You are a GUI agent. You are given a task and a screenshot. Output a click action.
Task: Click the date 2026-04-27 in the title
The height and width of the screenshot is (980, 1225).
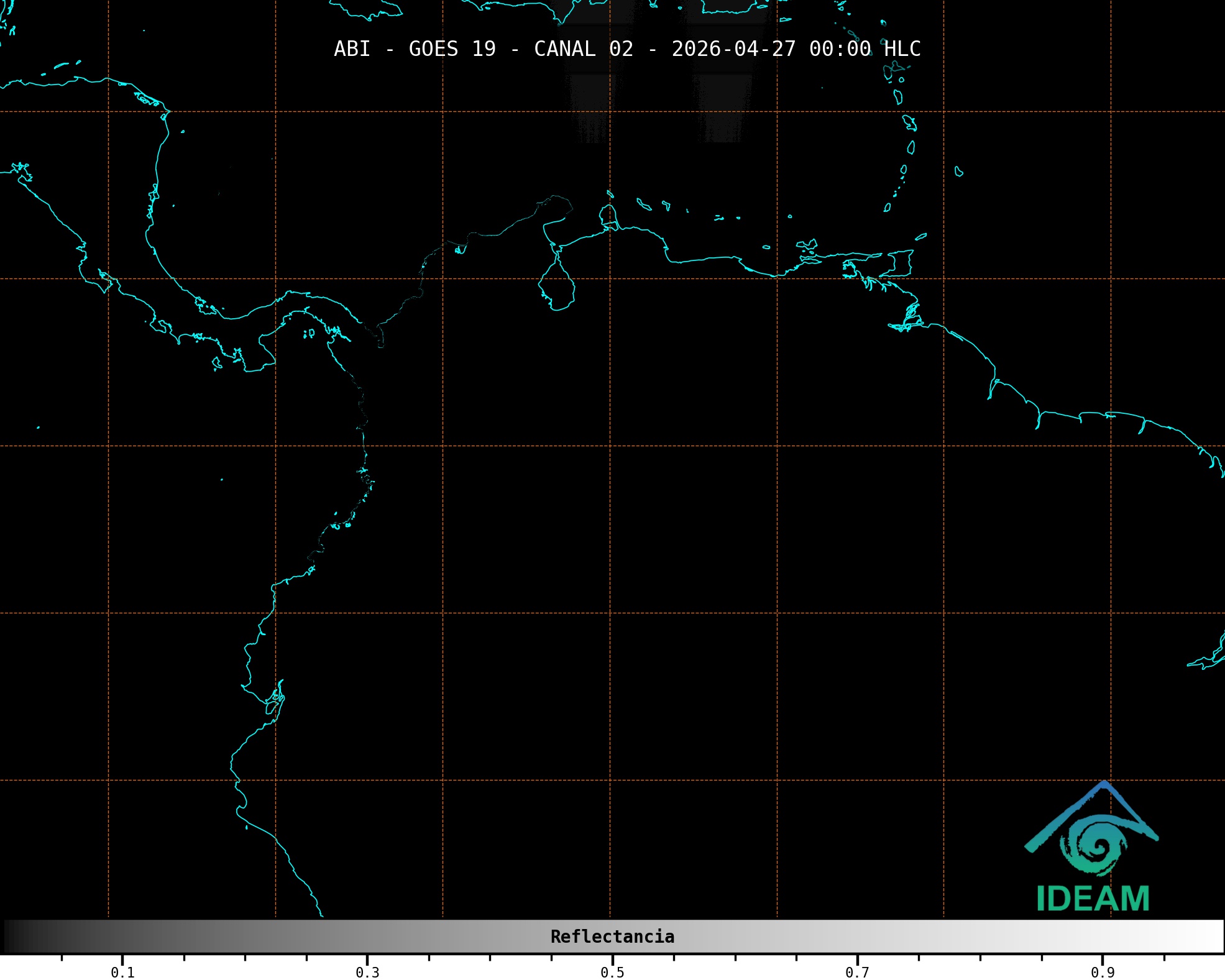pos(733,49)
